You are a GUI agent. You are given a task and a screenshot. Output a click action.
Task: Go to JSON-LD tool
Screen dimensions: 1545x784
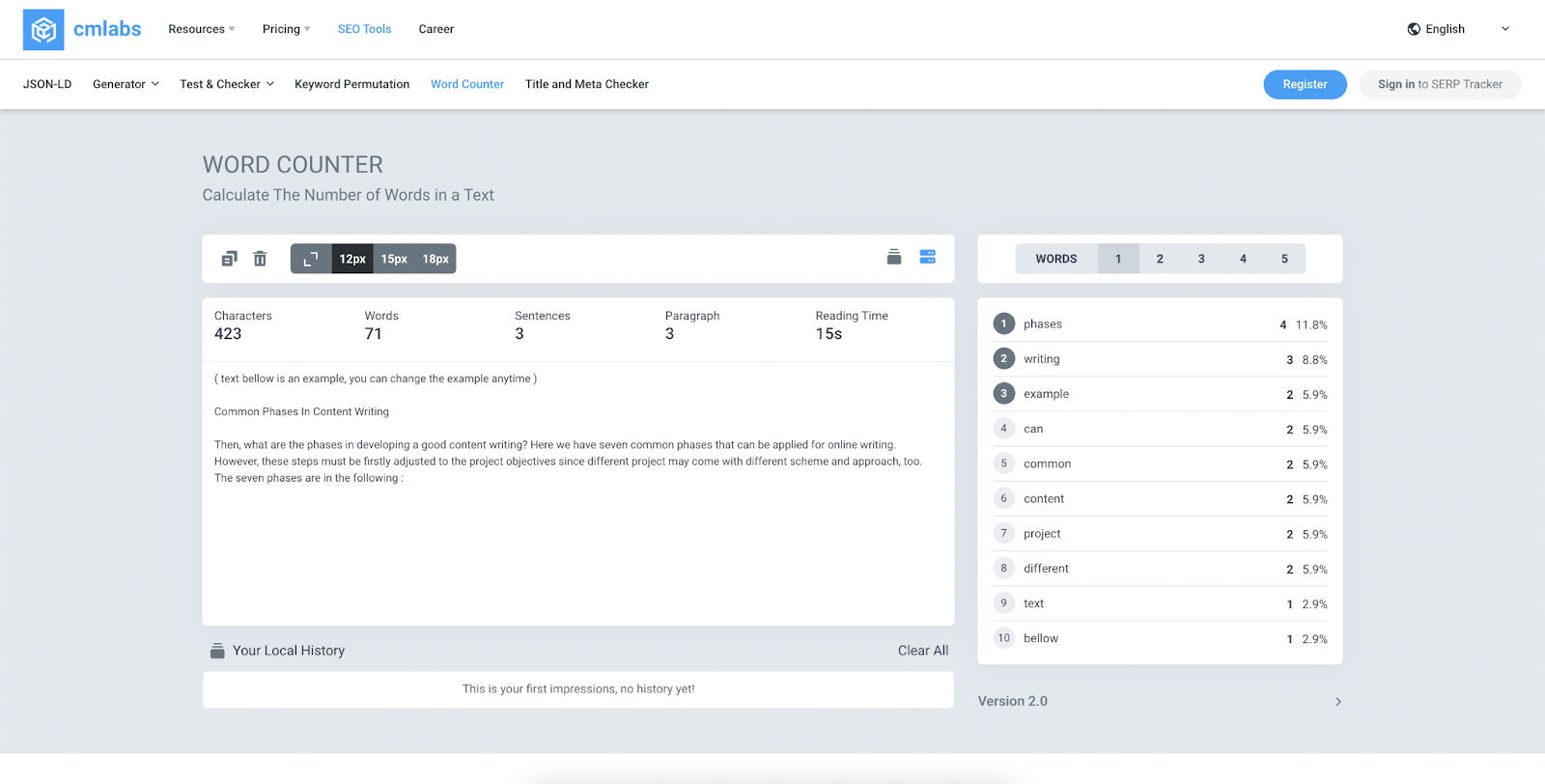(x=47, y=84)
